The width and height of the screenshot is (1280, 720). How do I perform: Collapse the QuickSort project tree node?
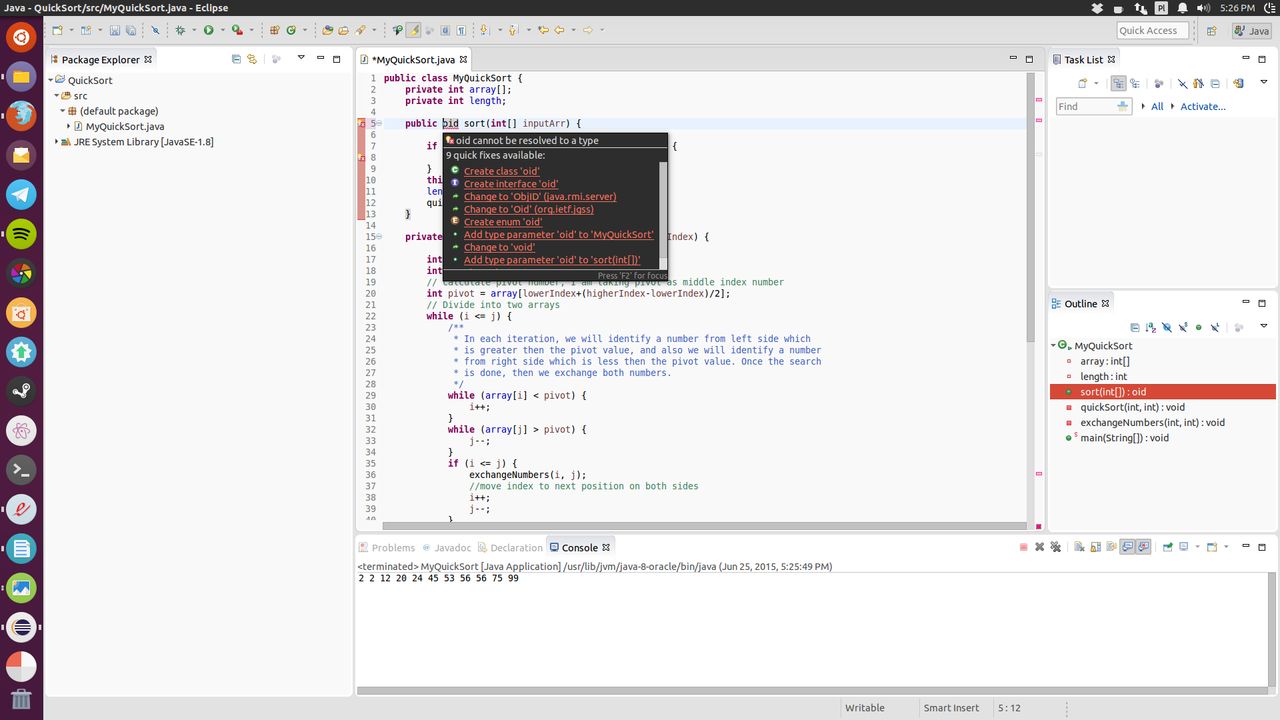50,80
